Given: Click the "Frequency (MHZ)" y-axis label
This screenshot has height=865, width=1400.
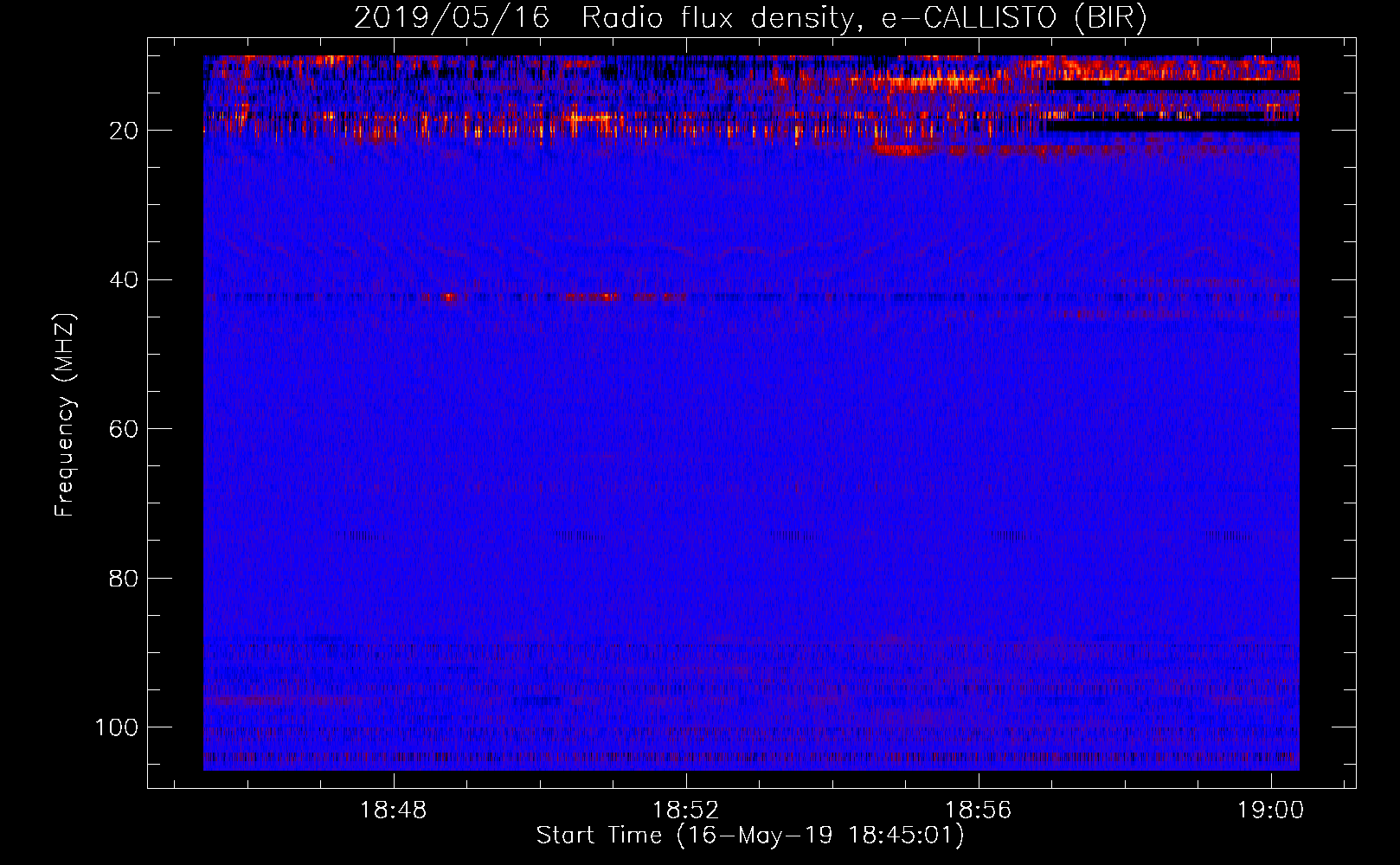Looking at the screenshot, I should coord(66,415).
